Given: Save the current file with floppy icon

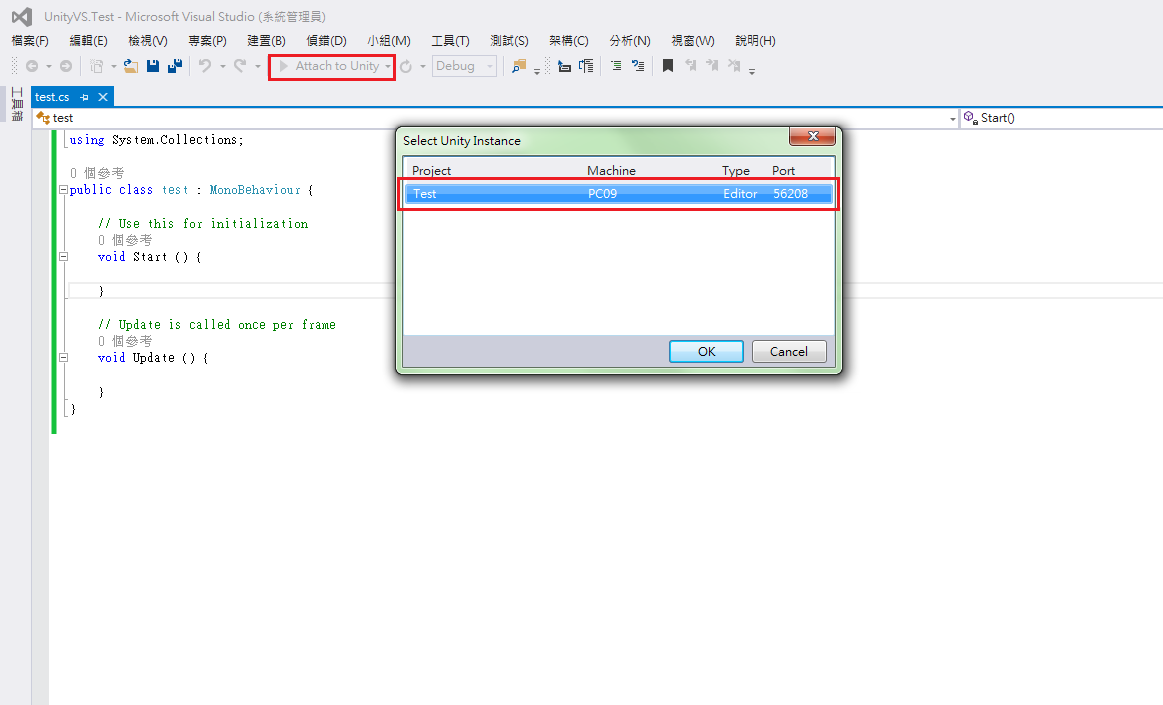Looking at the screenshot, I should tap(153, 66).
